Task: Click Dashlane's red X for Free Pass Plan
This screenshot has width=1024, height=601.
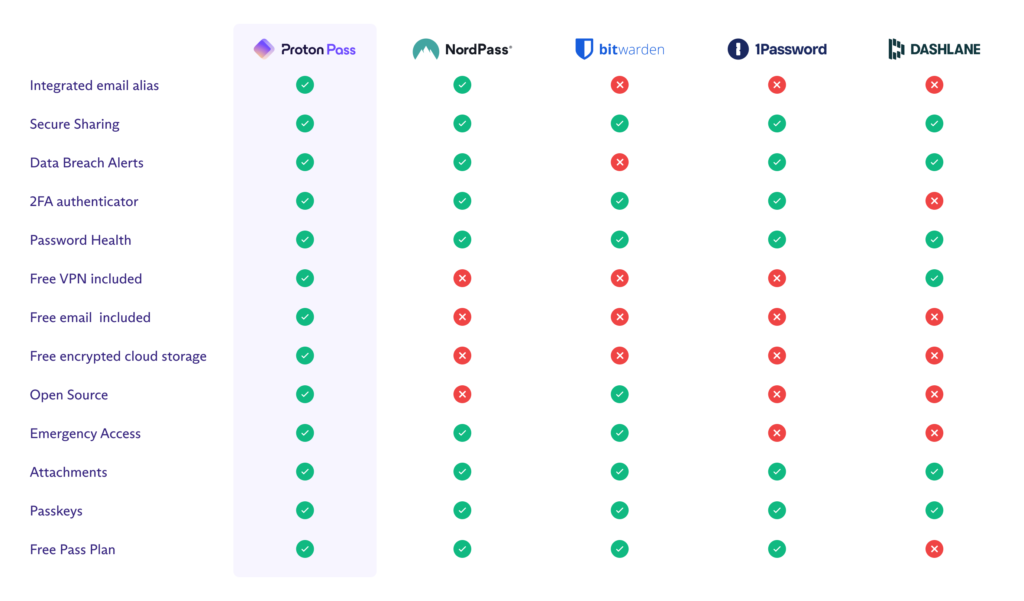Action: point(935,549)
